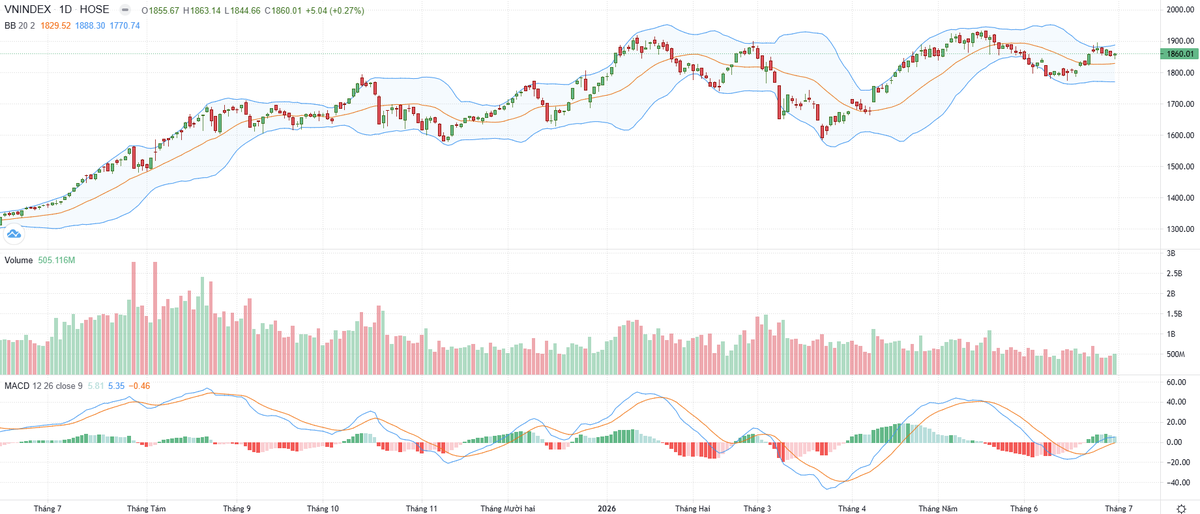
Task: Click the orange BB basis value 1829.52
Action: tap(54, 25)
